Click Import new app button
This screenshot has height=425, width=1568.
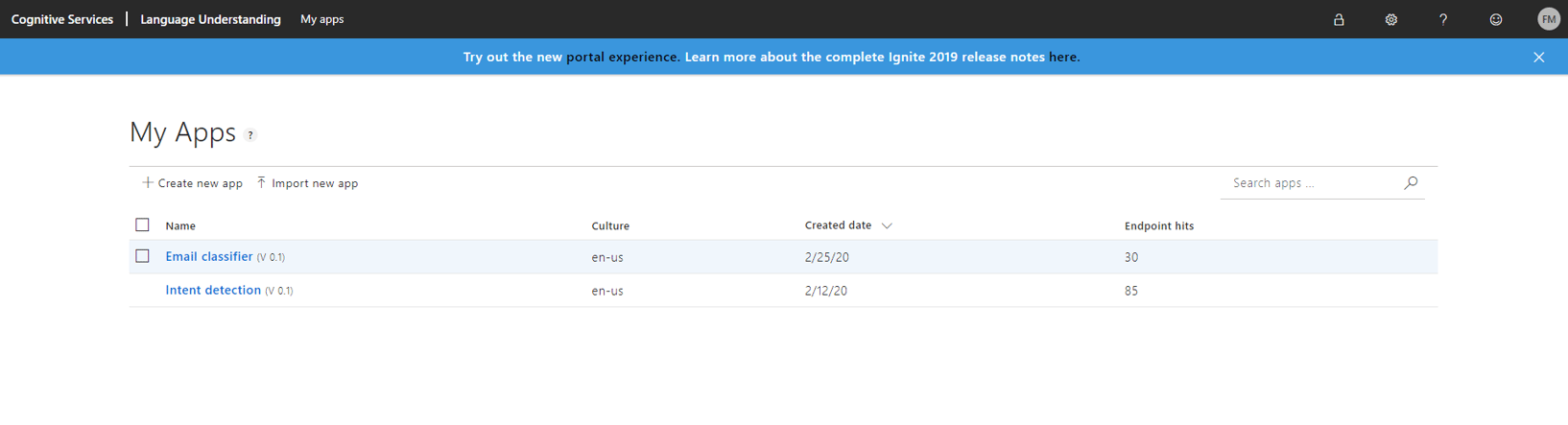(307, 183)
